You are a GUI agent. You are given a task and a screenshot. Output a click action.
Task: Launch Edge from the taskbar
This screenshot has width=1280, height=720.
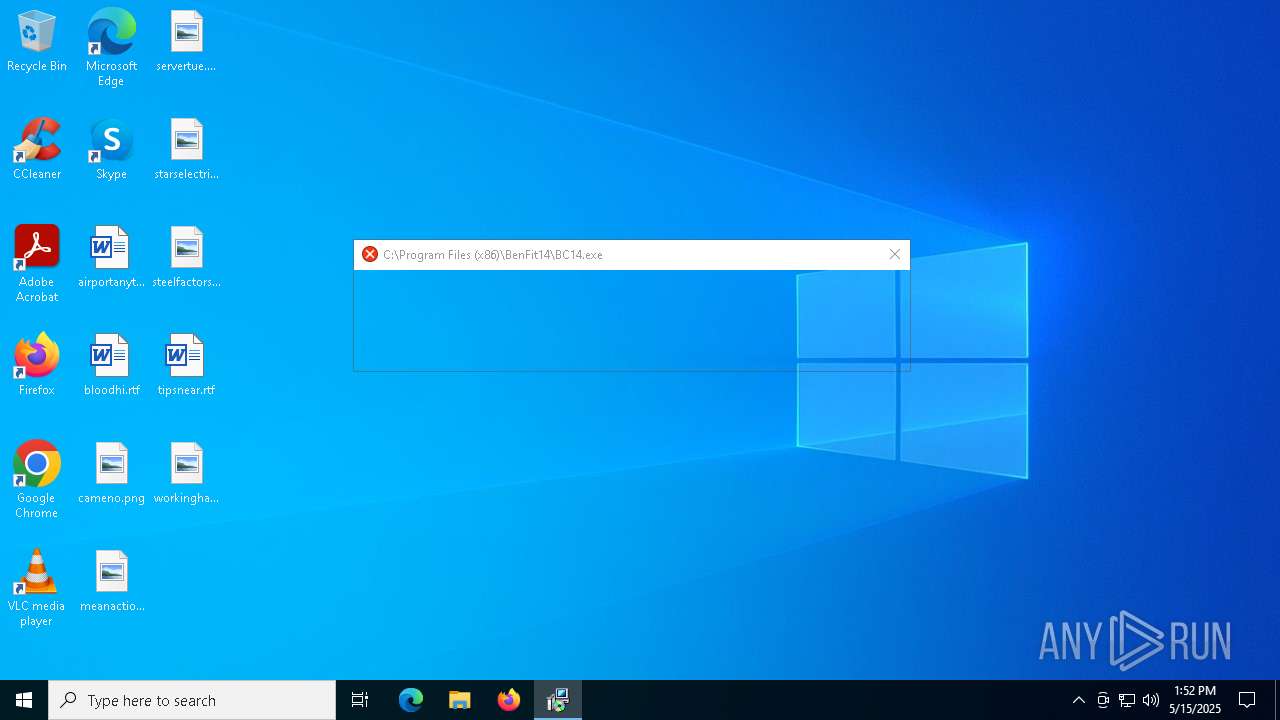tap(411, 700)
